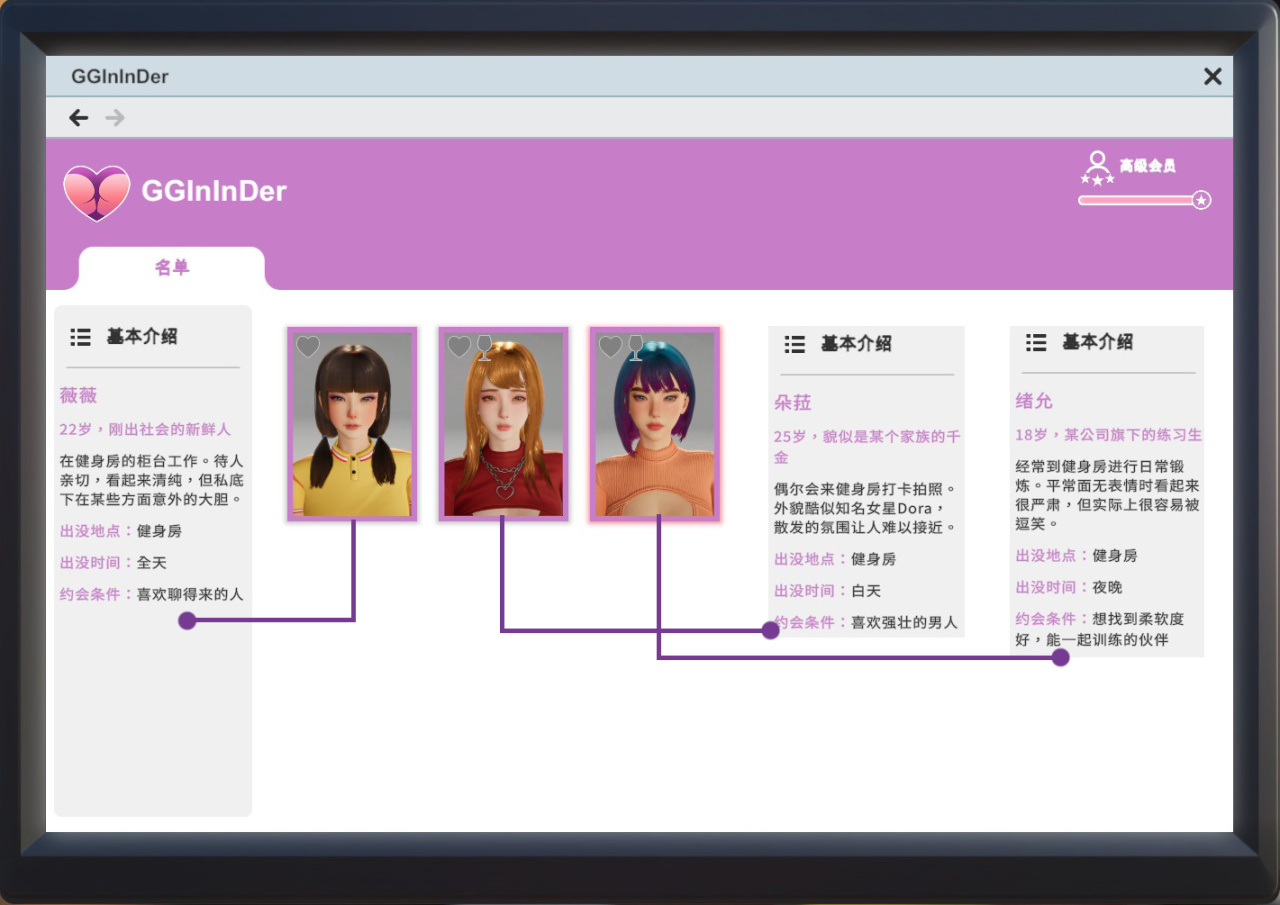Click the 基本介绍 heading above 薇薇

pos(142,337)
